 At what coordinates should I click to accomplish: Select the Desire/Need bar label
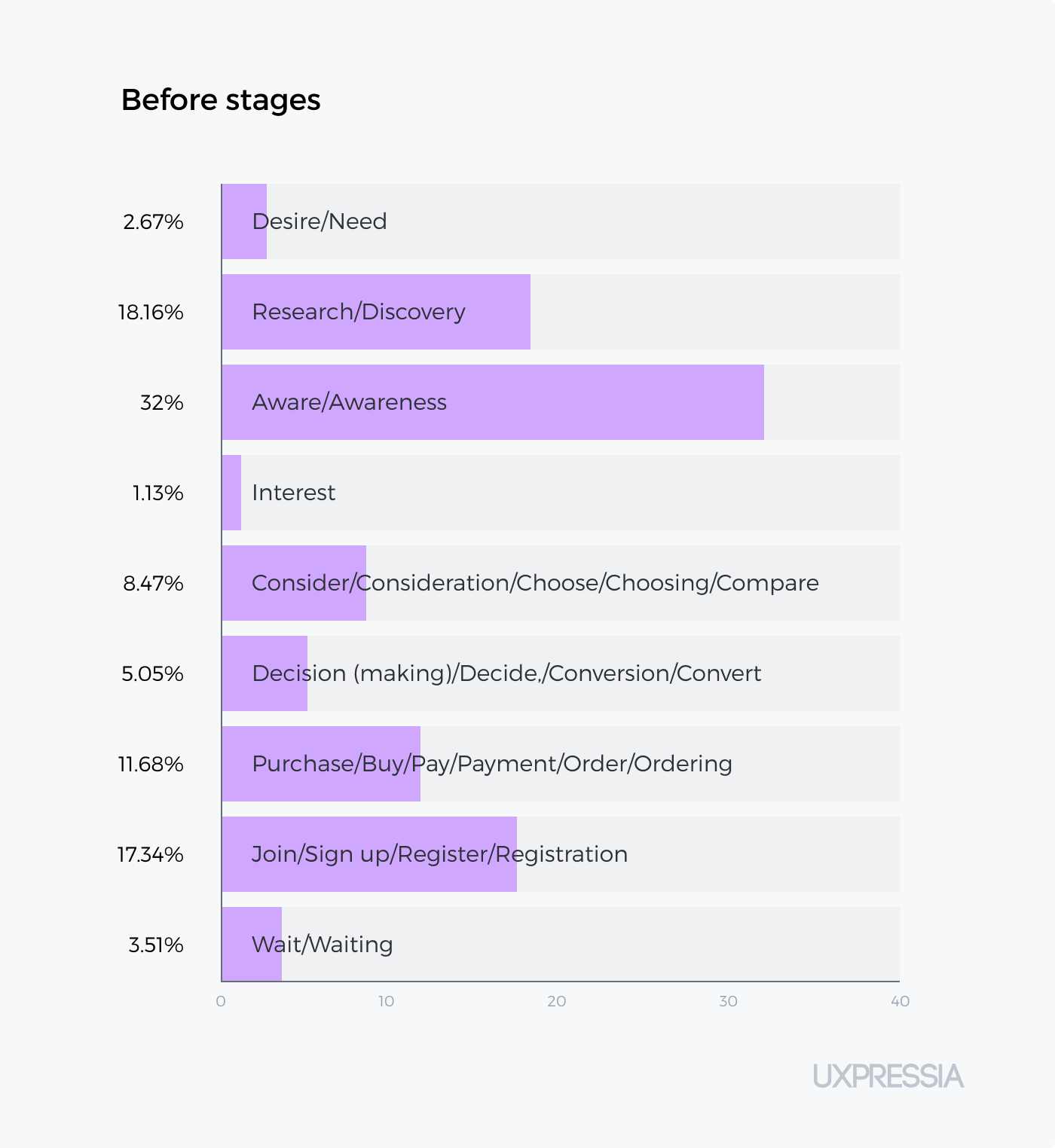pyautogui.click(x=320, y=221)
